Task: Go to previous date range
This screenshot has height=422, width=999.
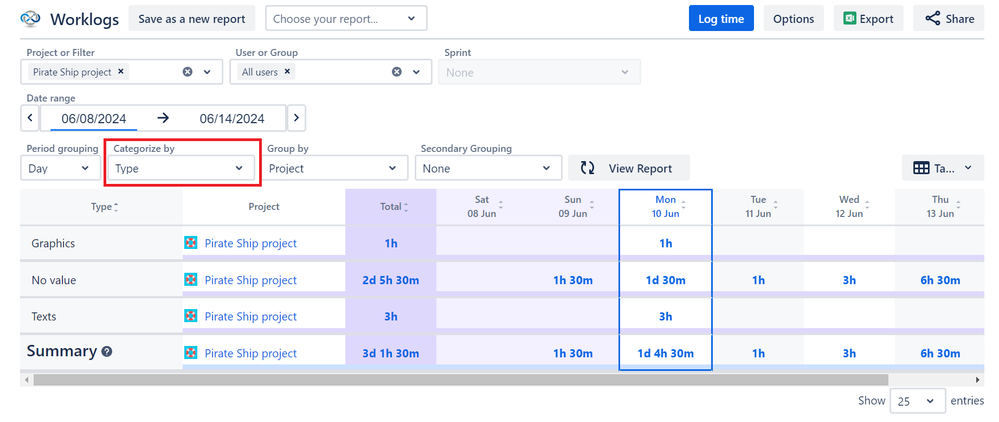Action: pos(30,118)
